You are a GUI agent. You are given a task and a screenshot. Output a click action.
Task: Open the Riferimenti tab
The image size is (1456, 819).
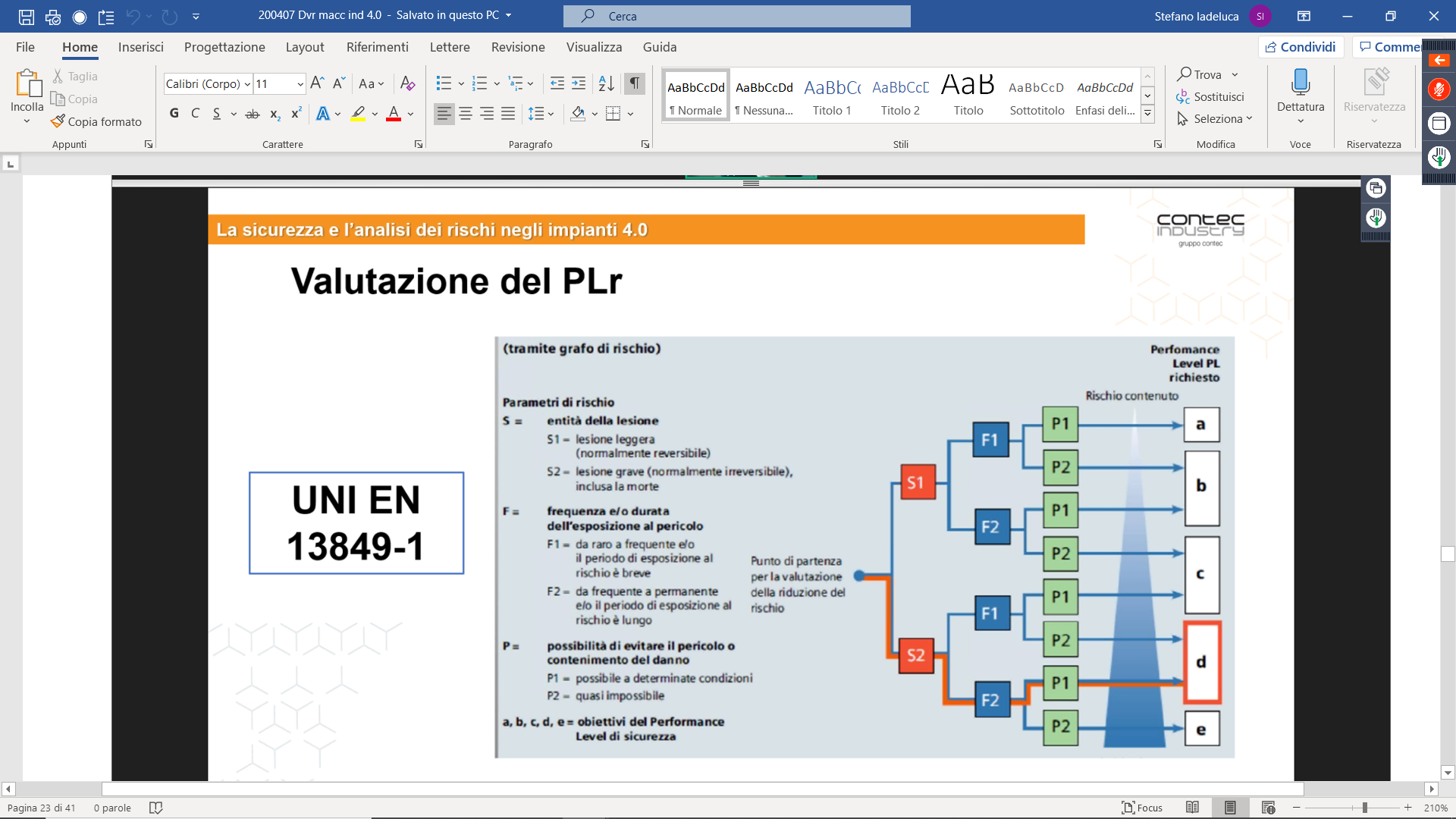pos(377,47)
